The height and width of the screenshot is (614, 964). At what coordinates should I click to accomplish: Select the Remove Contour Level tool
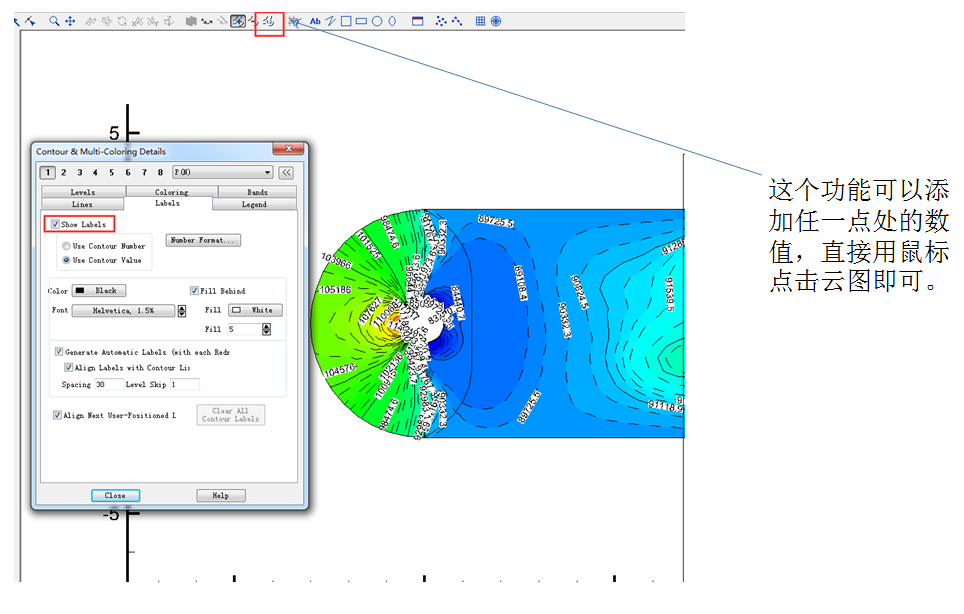[253, 21]
